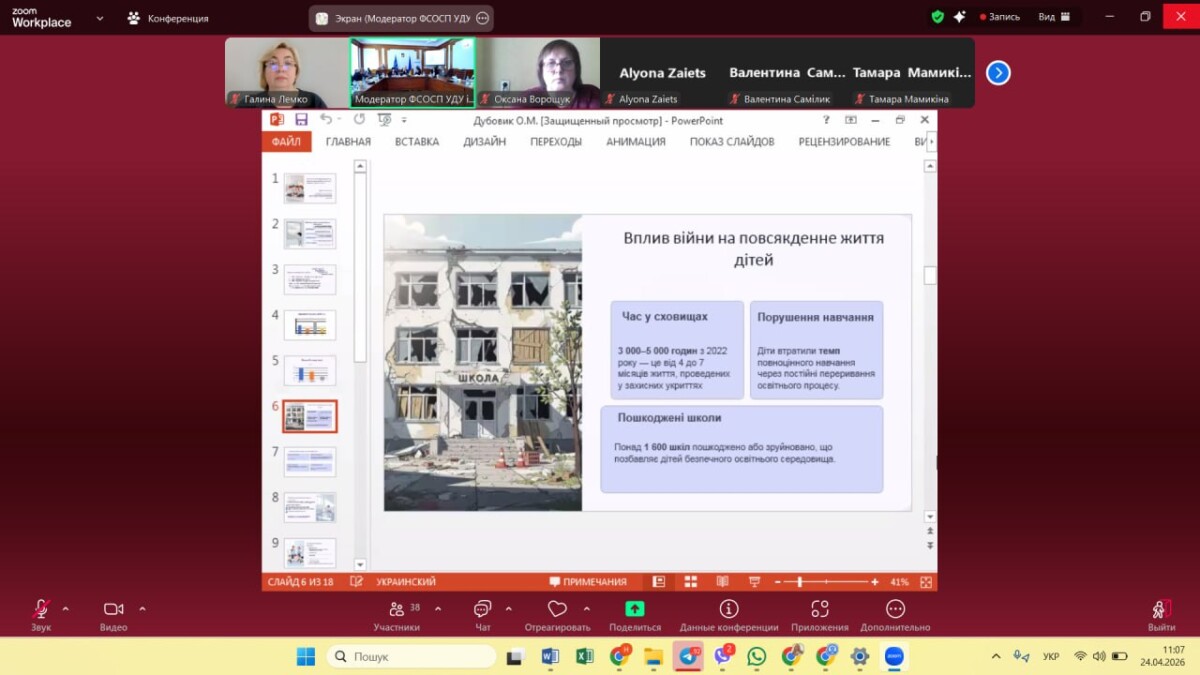Open the Приложения apps icon
The width and height of the screenshot is (1200, 675).
click(x=820, y=609)
